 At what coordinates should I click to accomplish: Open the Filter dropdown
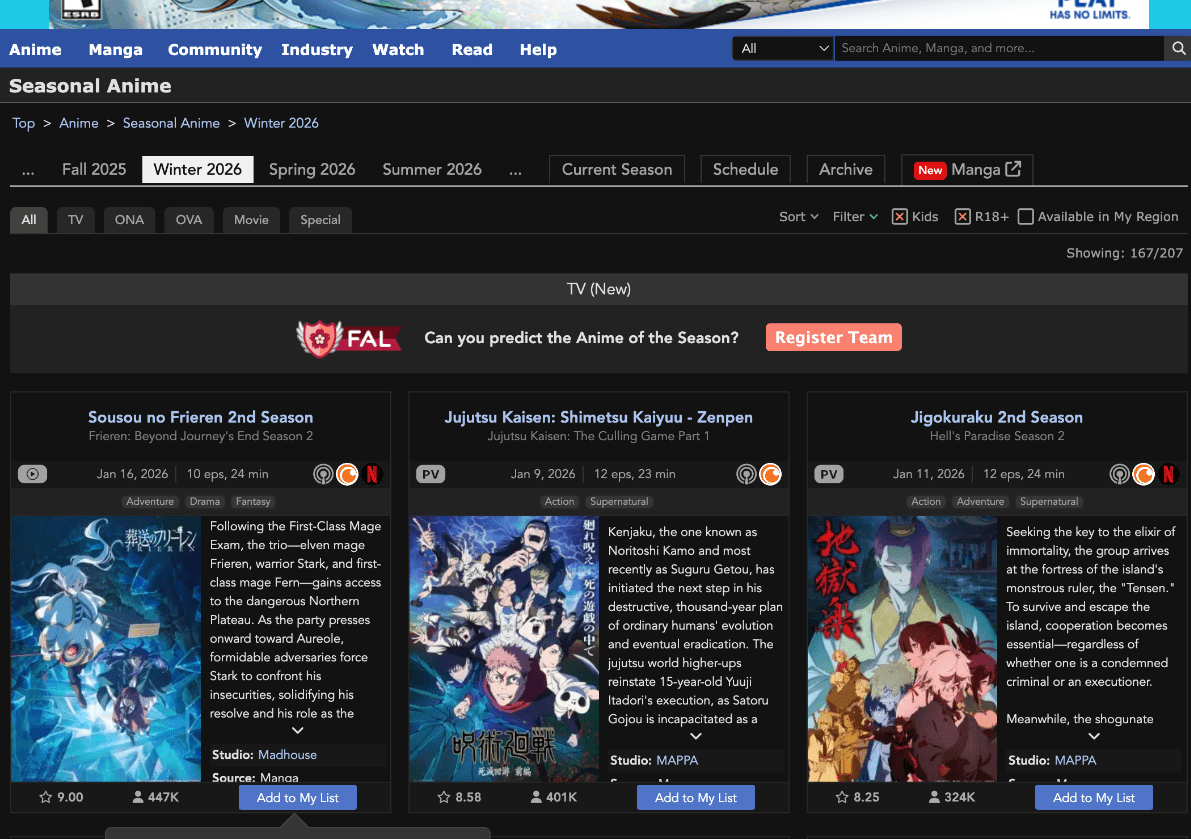[x=855, y=216]
